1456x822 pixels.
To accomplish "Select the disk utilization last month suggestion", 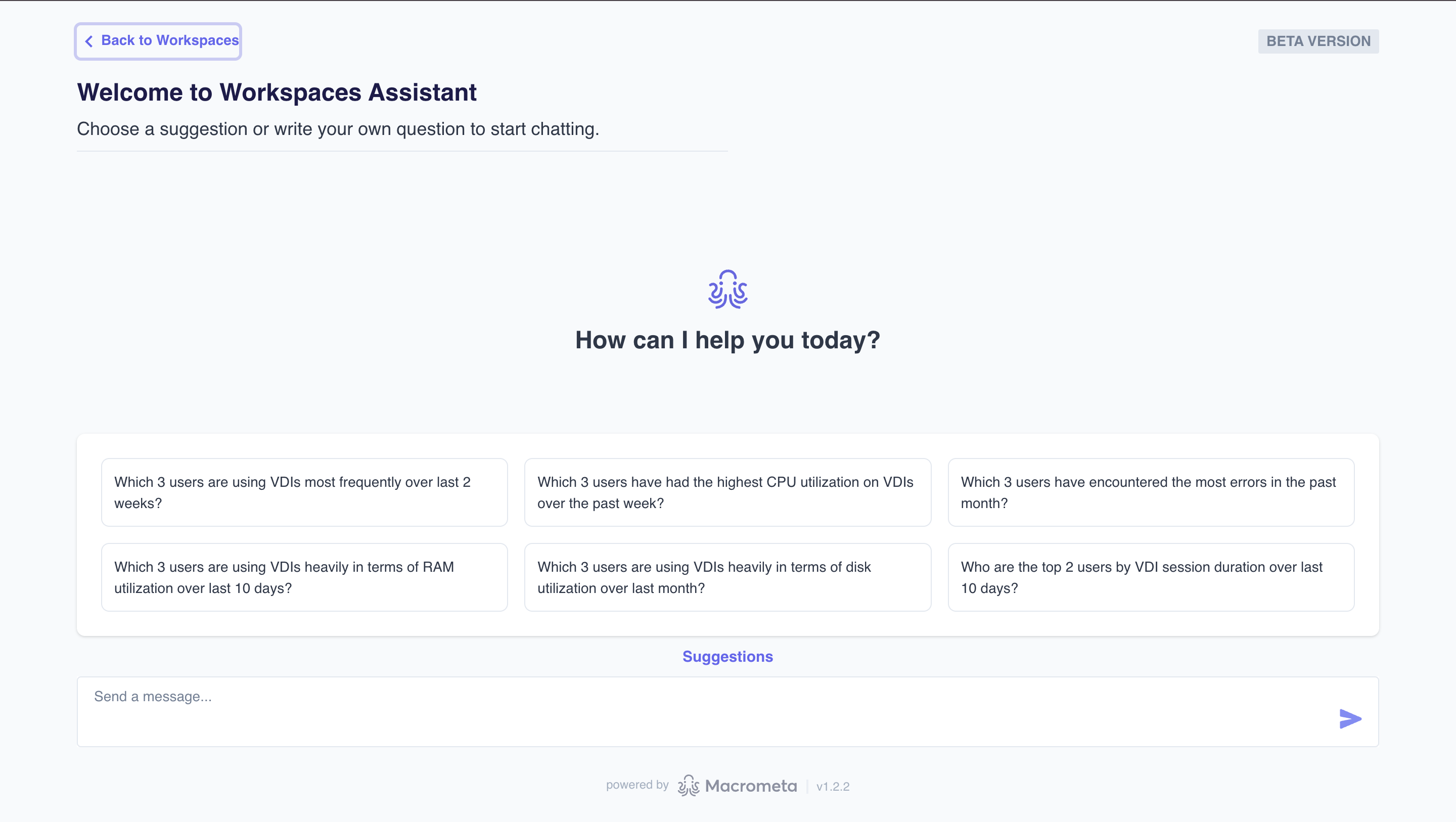I will 727,577.
